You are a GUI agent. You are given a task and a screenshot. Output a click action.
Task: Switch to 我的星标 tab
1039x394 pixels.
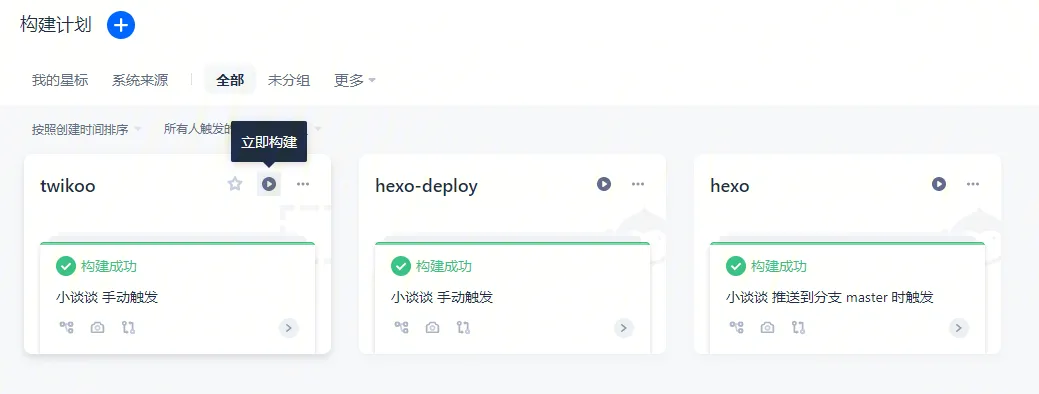point(60,80)
